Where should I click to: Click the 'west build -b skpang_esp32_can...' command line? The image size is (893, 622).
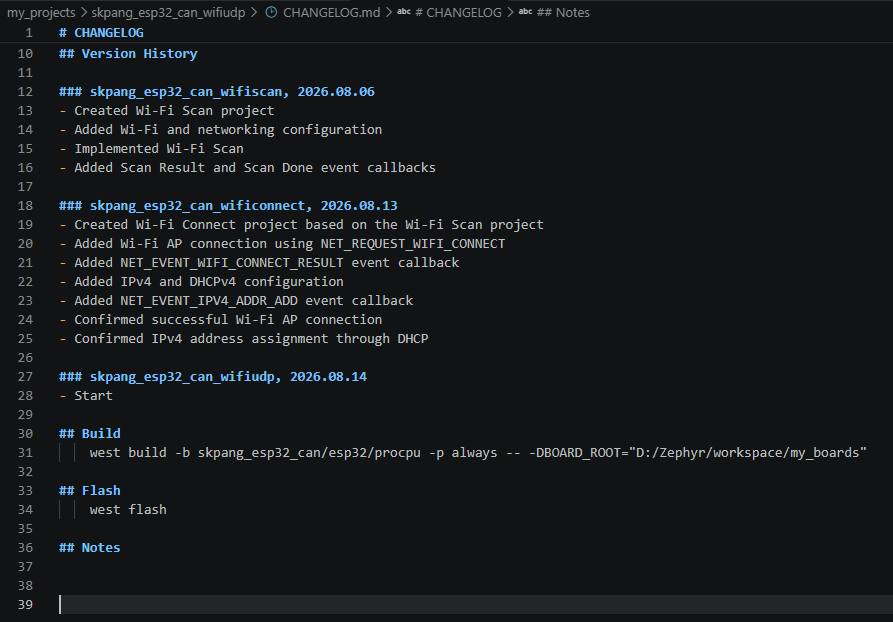pos(478,453)
